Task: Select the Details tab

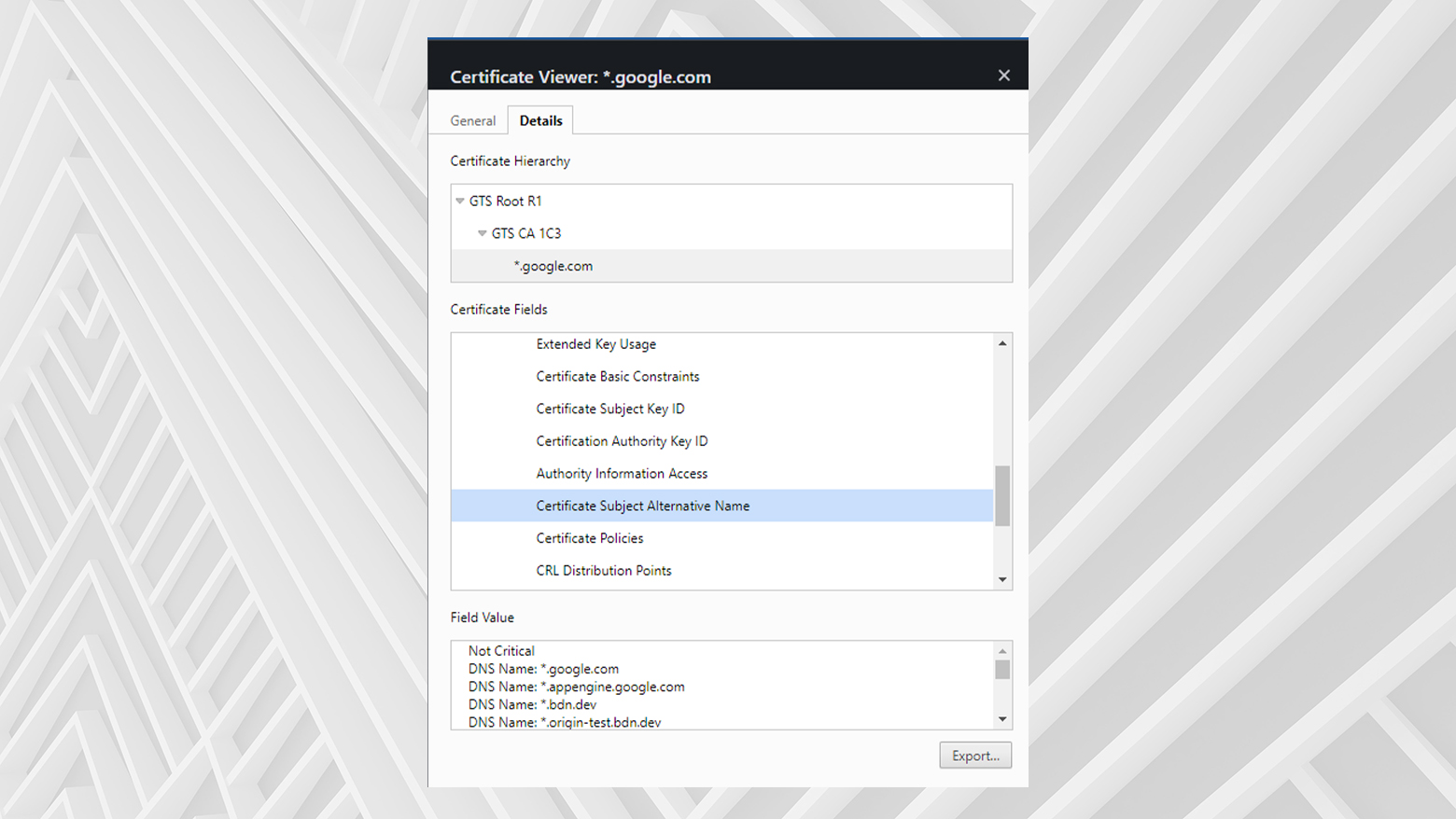Action: click(540, 120)
